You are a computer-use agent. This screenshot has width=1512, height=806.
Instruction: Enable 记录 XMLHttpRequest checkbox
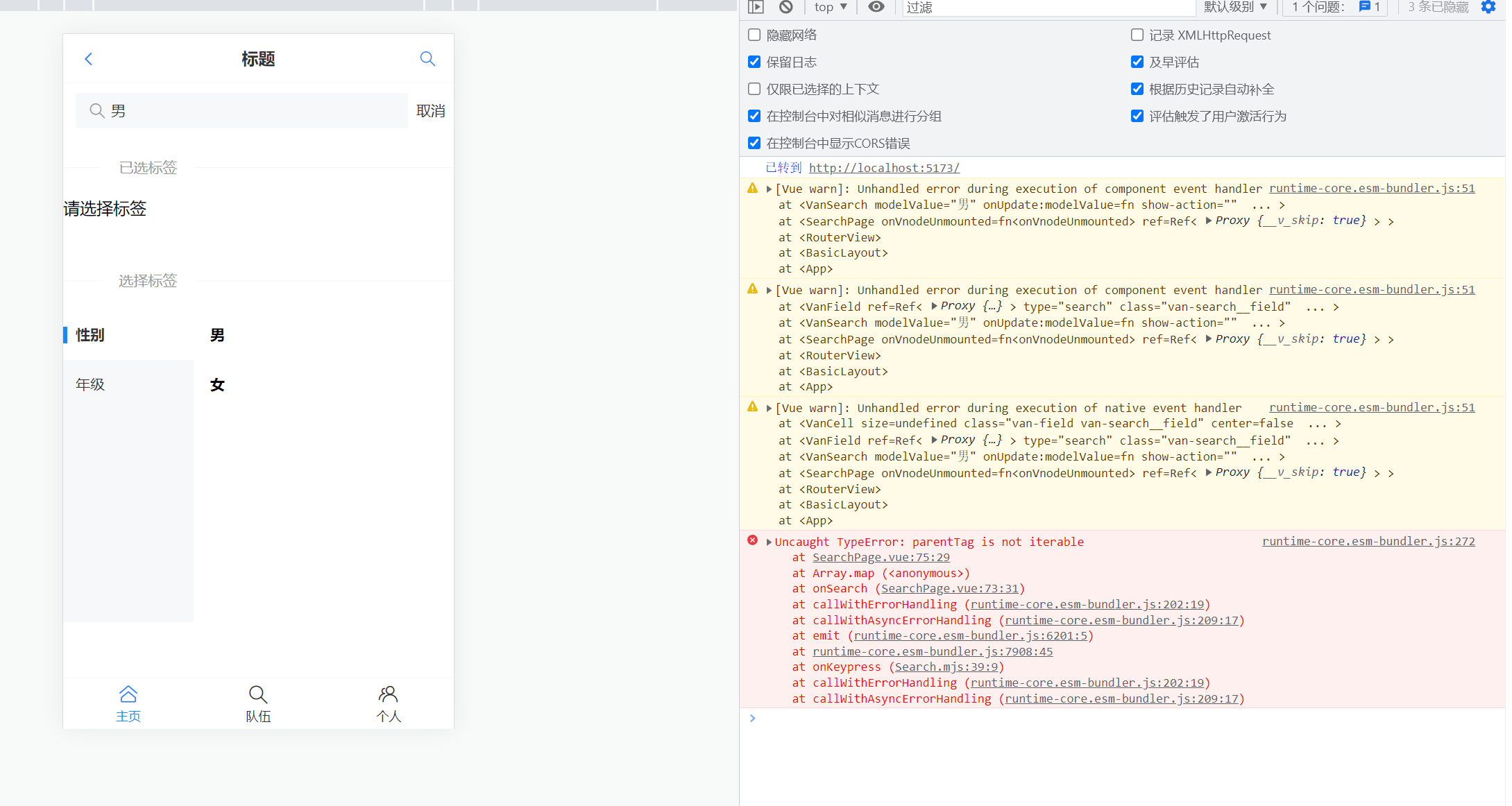[x=1137, y=35]
